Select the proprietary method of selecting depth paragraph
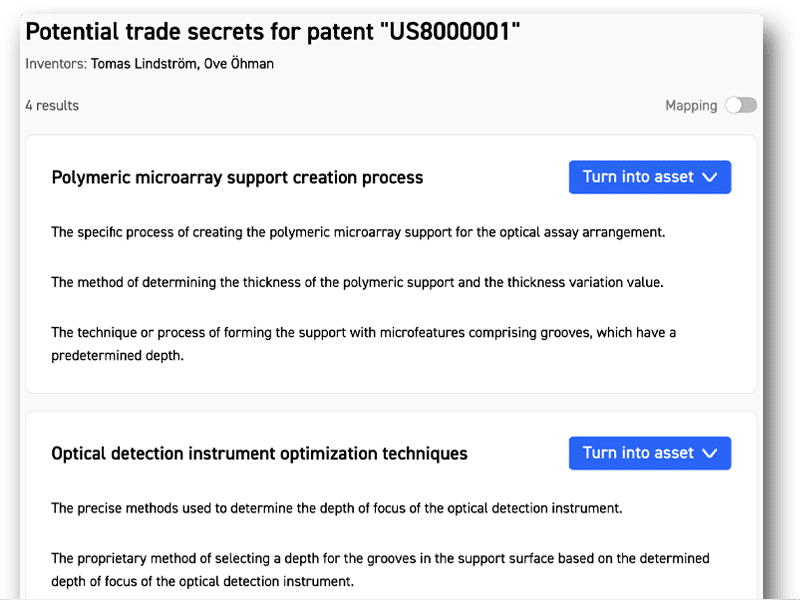 click(380, 558)
